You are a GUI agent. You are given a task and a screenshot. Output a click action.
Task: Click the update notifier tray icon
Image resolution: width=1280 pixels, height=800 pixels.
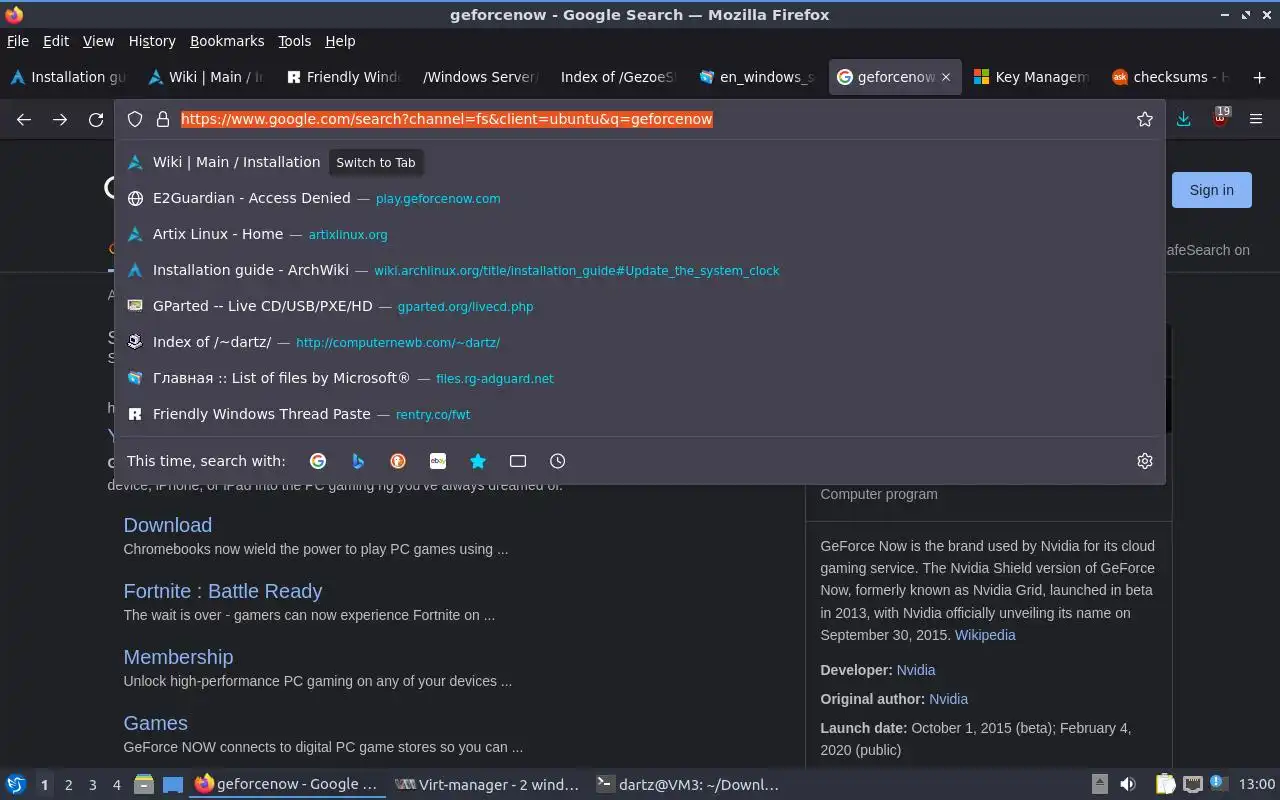click(1219, 783)
